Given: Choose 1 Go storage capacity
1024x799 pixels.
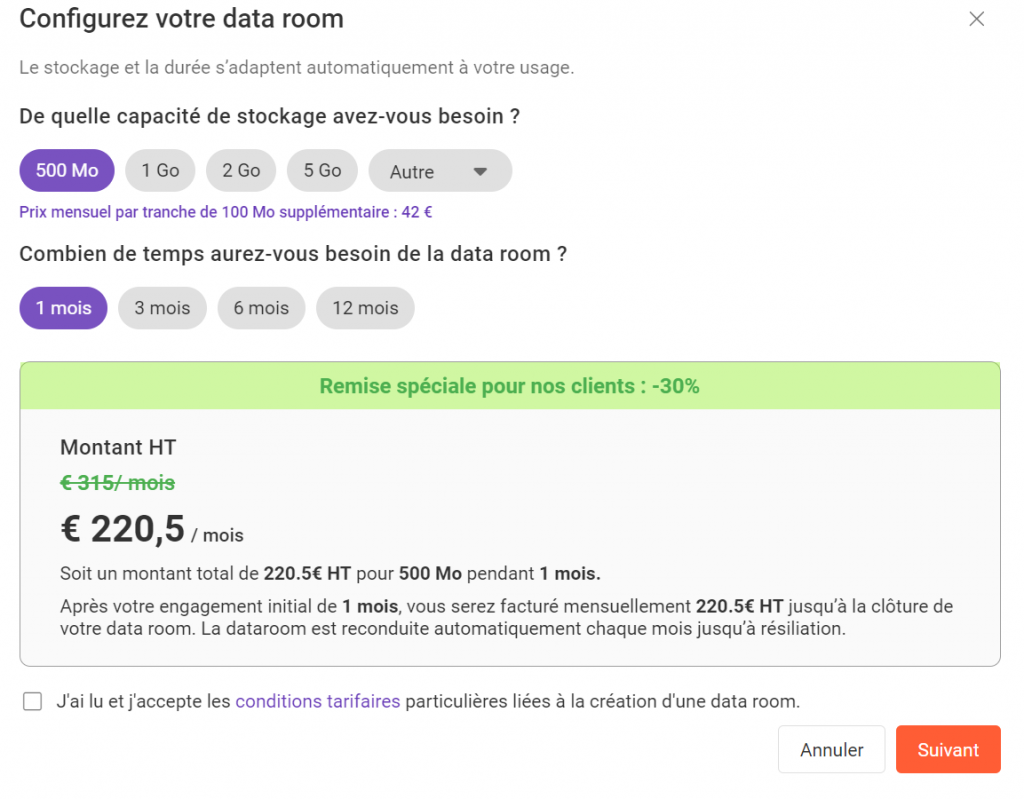Looking at the screenshot, I should pyautogui.click(x=160, y=171).
